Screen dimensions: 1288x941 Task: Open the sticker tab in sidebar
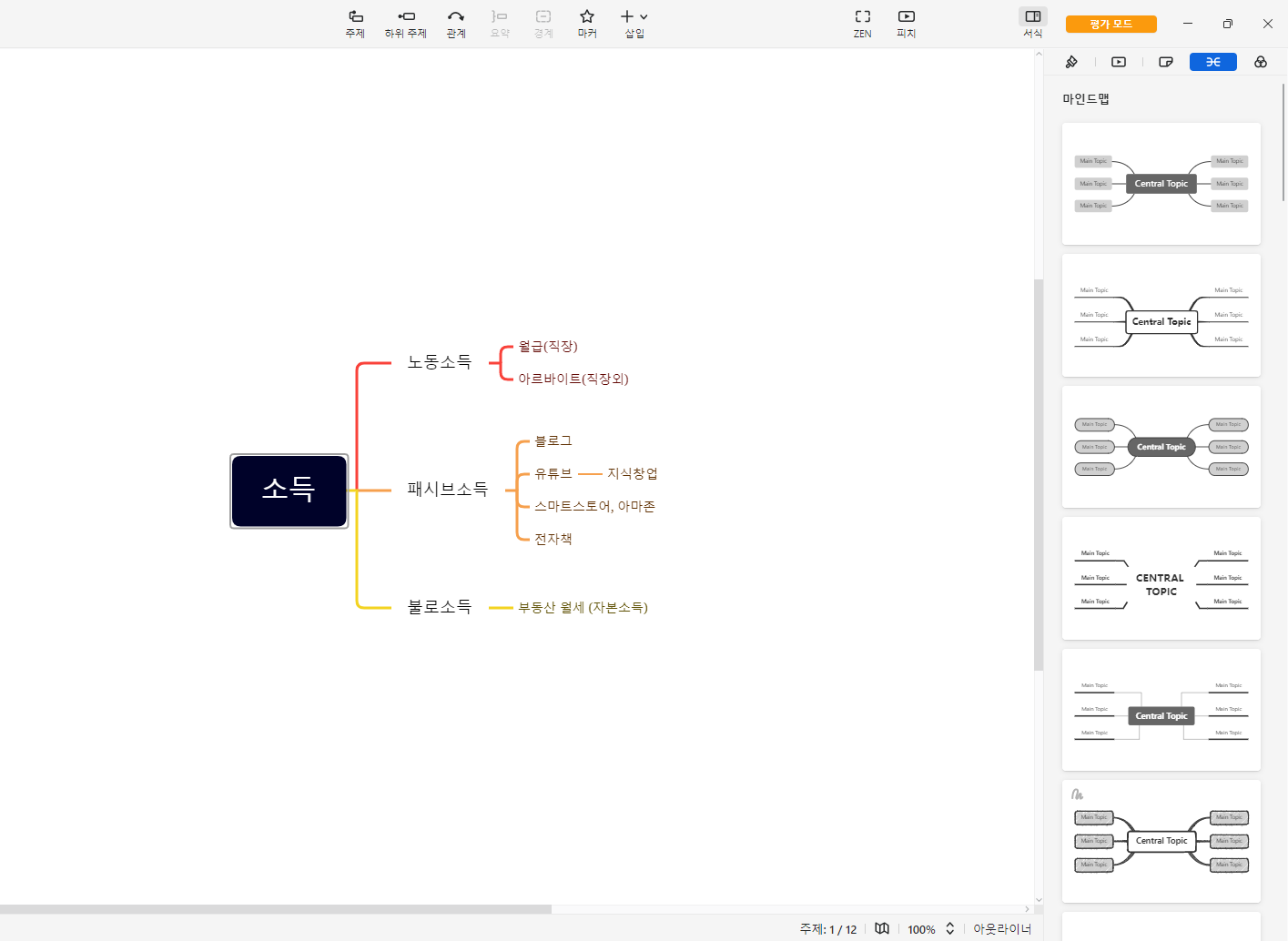[x=1166, y=62]
